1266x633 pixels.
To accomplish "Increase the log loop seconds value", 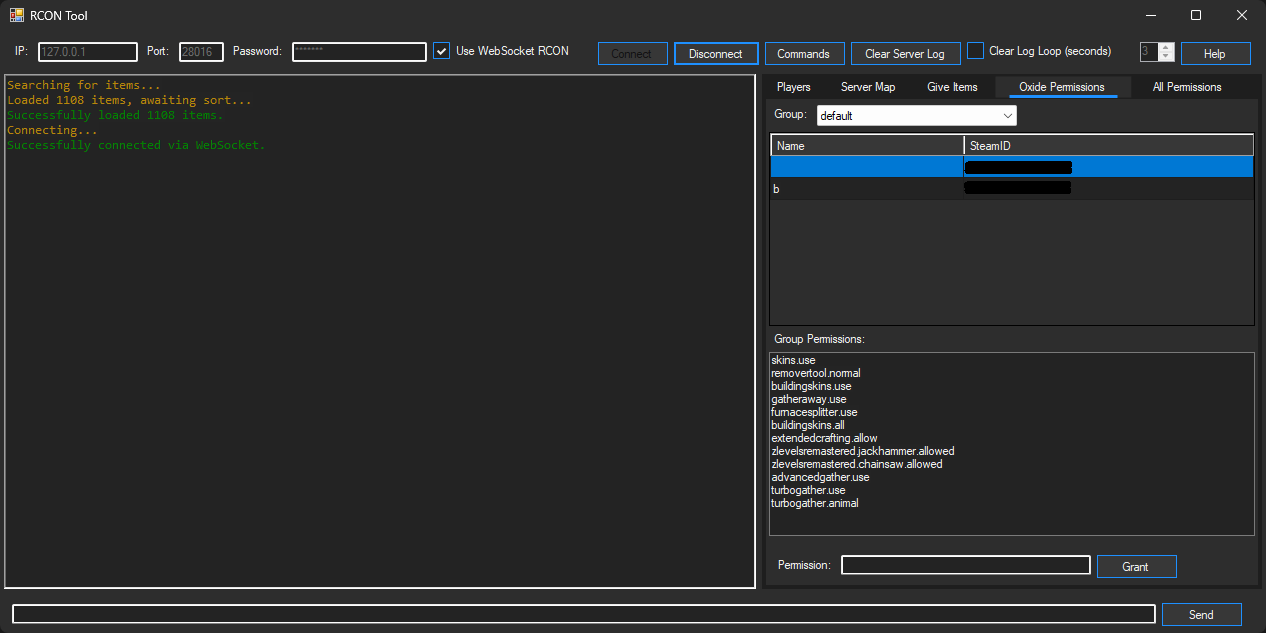I will pyautogui.click(x=1166, y=48).
